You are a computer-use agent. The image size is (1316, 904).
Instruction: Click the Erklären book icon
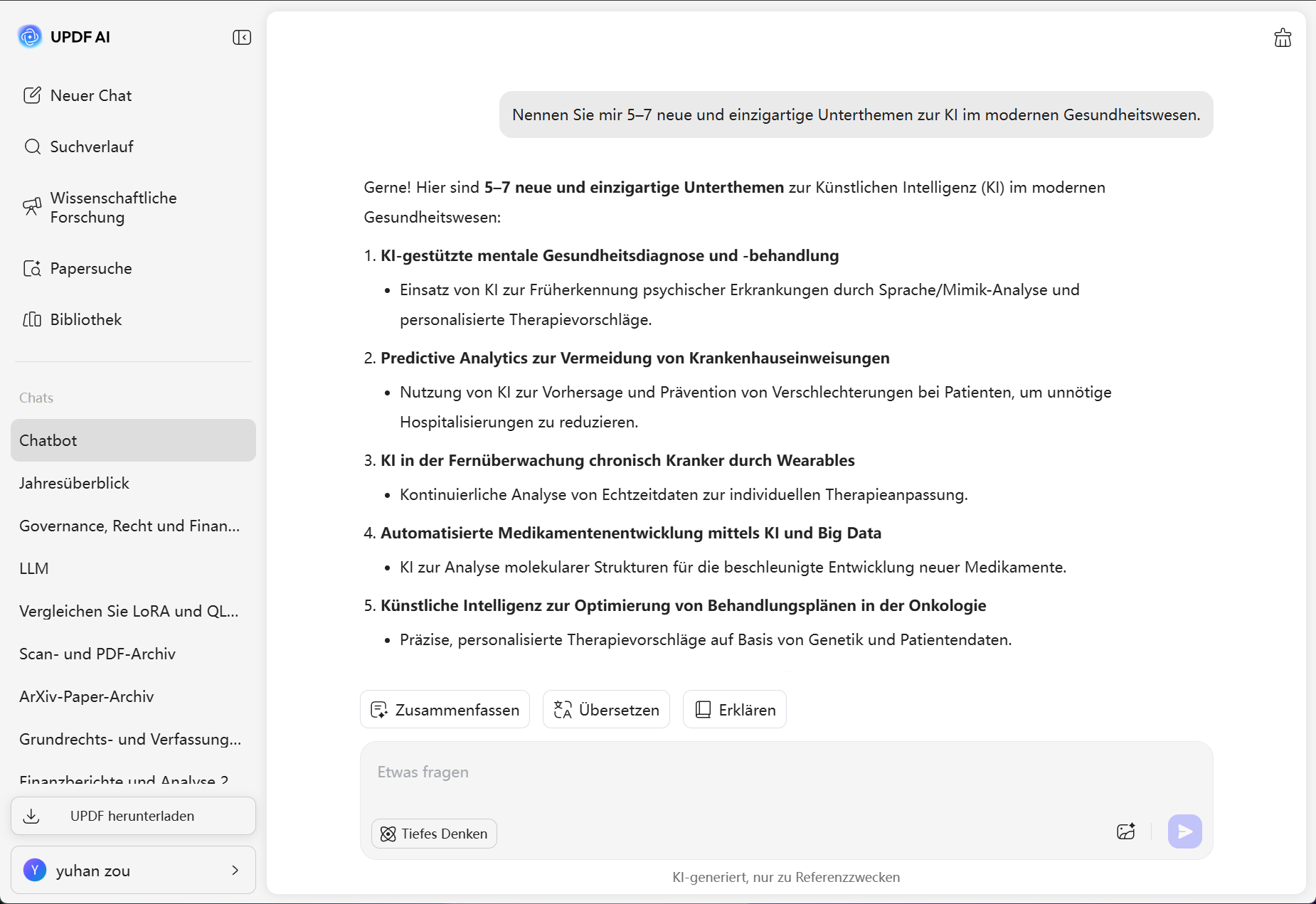click(703, 710)
